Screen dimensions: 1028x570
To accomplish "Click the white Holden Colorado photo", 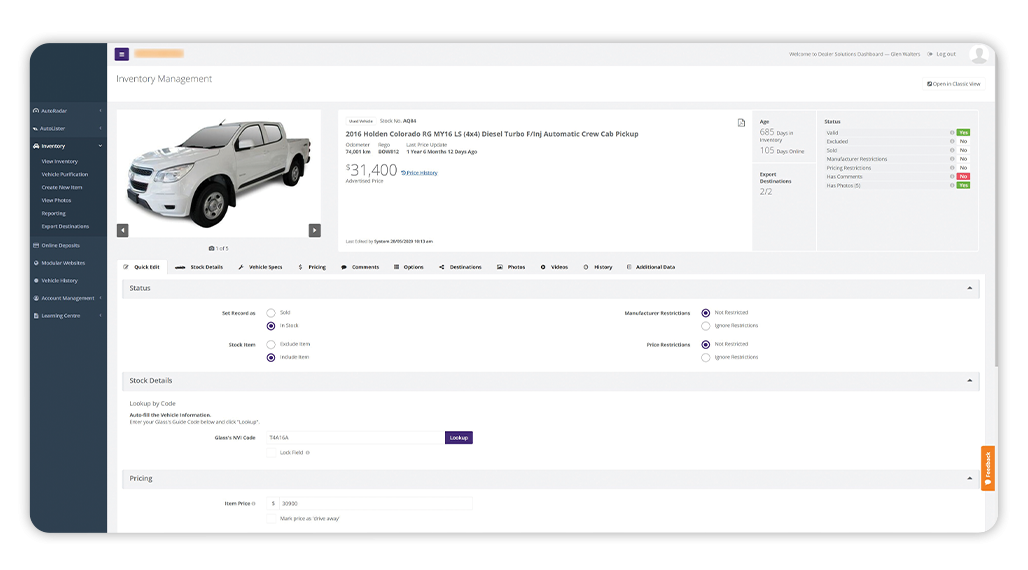I will 219,173.
